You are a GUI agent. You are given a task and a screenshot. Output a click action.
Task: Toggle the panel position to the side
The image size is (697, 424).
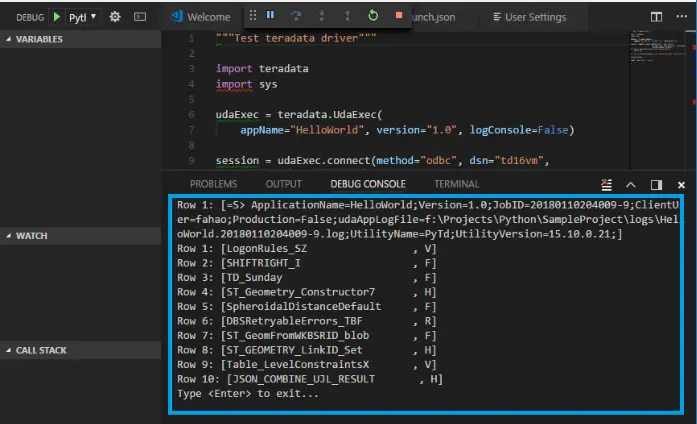point(656,185)
